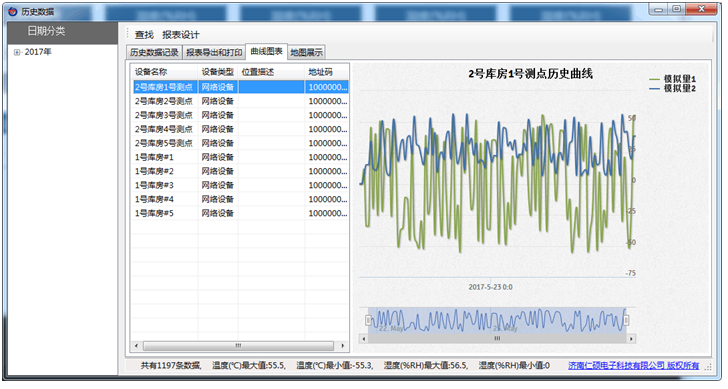Switch to the 地图展示 tab

pos(306,52)
